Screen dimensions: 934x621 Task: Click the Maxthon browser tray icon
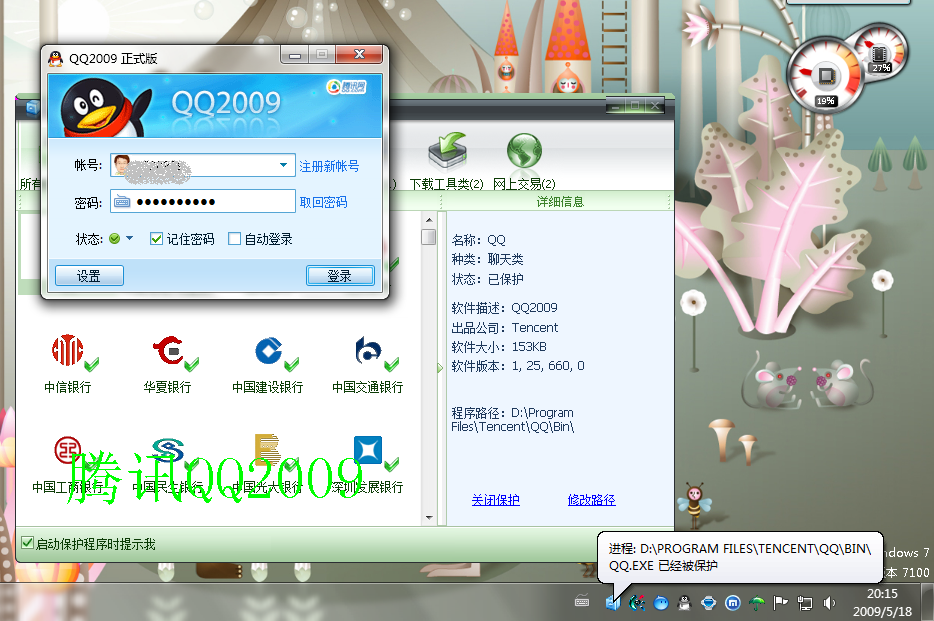pyautogui.click(x=733, y=603)
